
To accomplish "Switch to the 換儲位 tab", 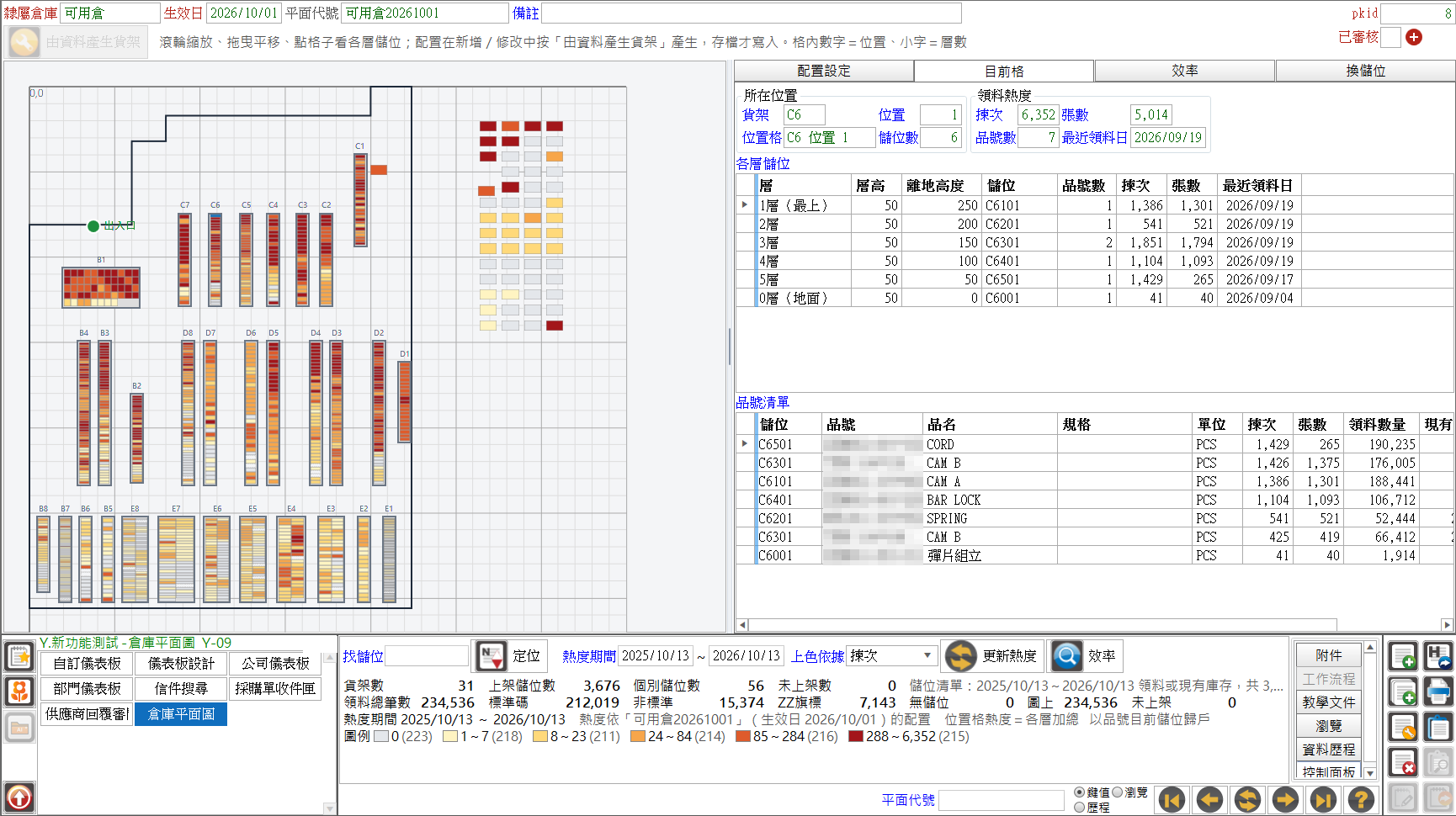I will (x=1366, y=71).
